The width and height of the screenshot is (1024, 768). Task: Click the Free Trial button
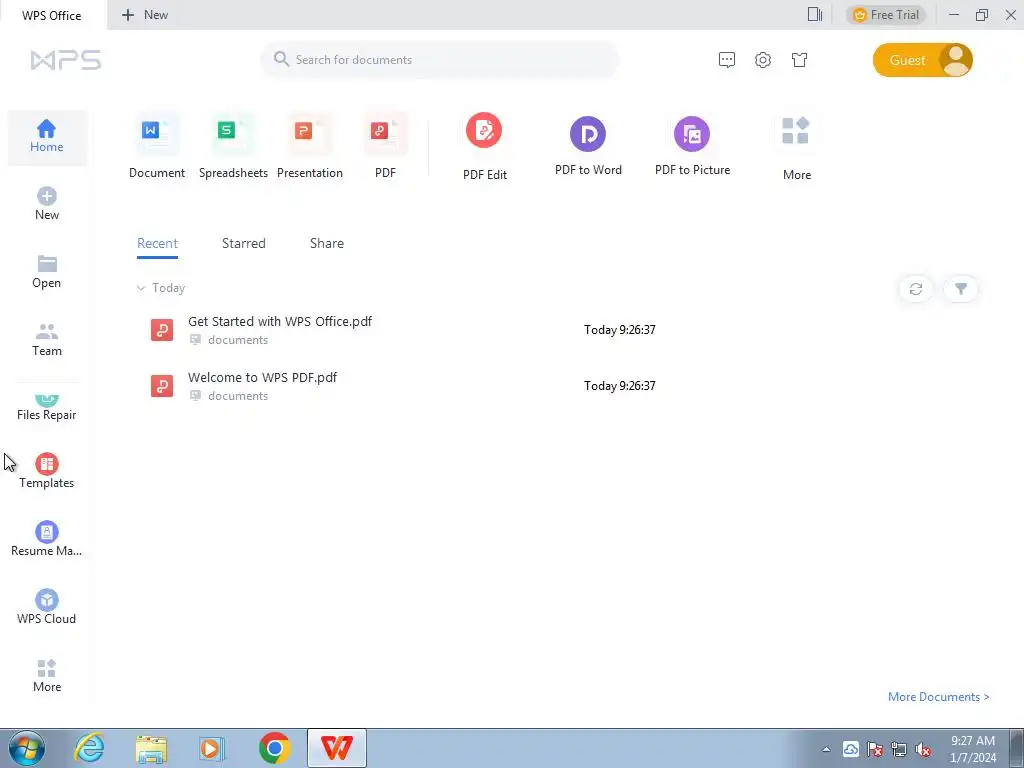(886, 14)
